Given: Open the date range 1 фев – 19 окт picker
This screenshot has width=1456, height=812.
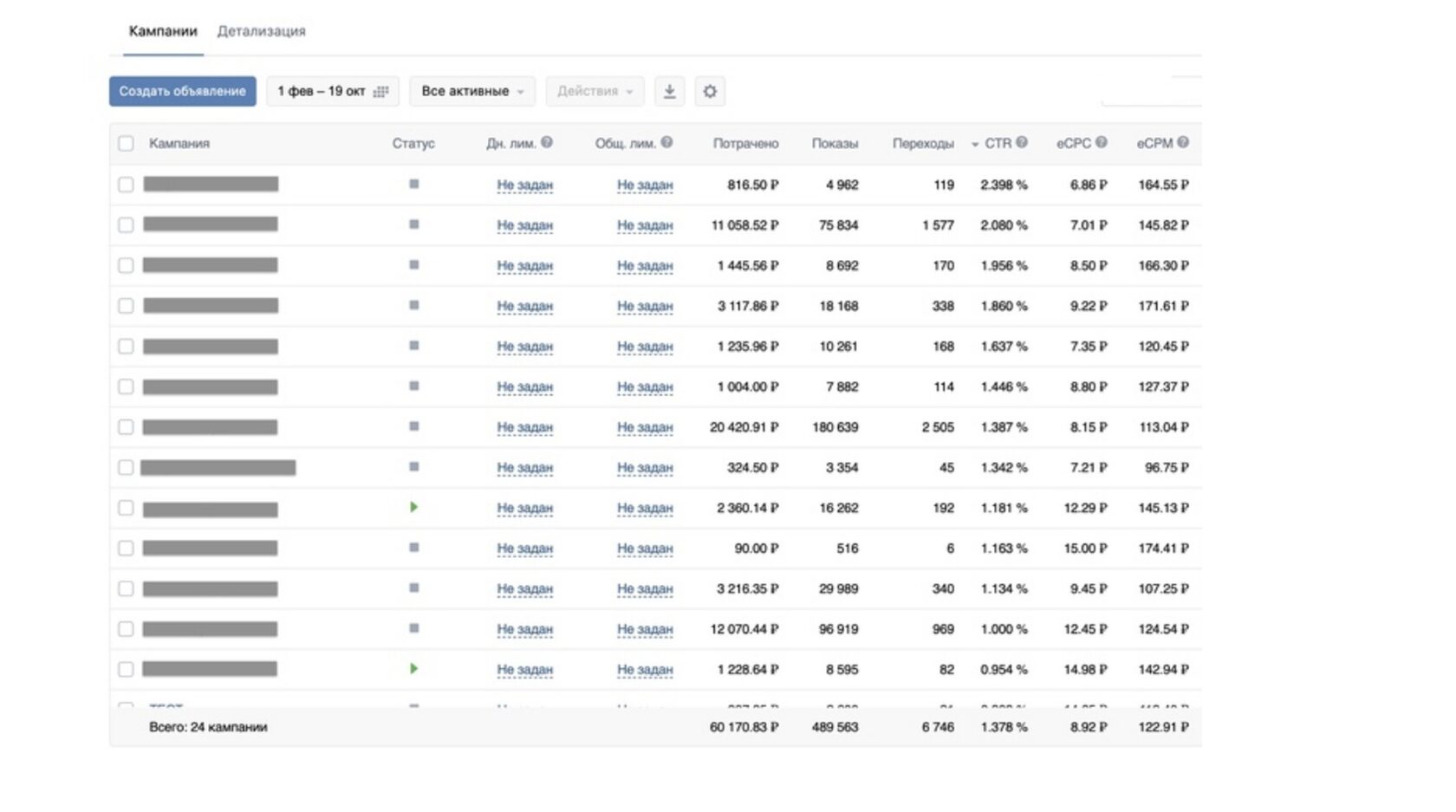Looking at the screenshot, I should 333,91.
